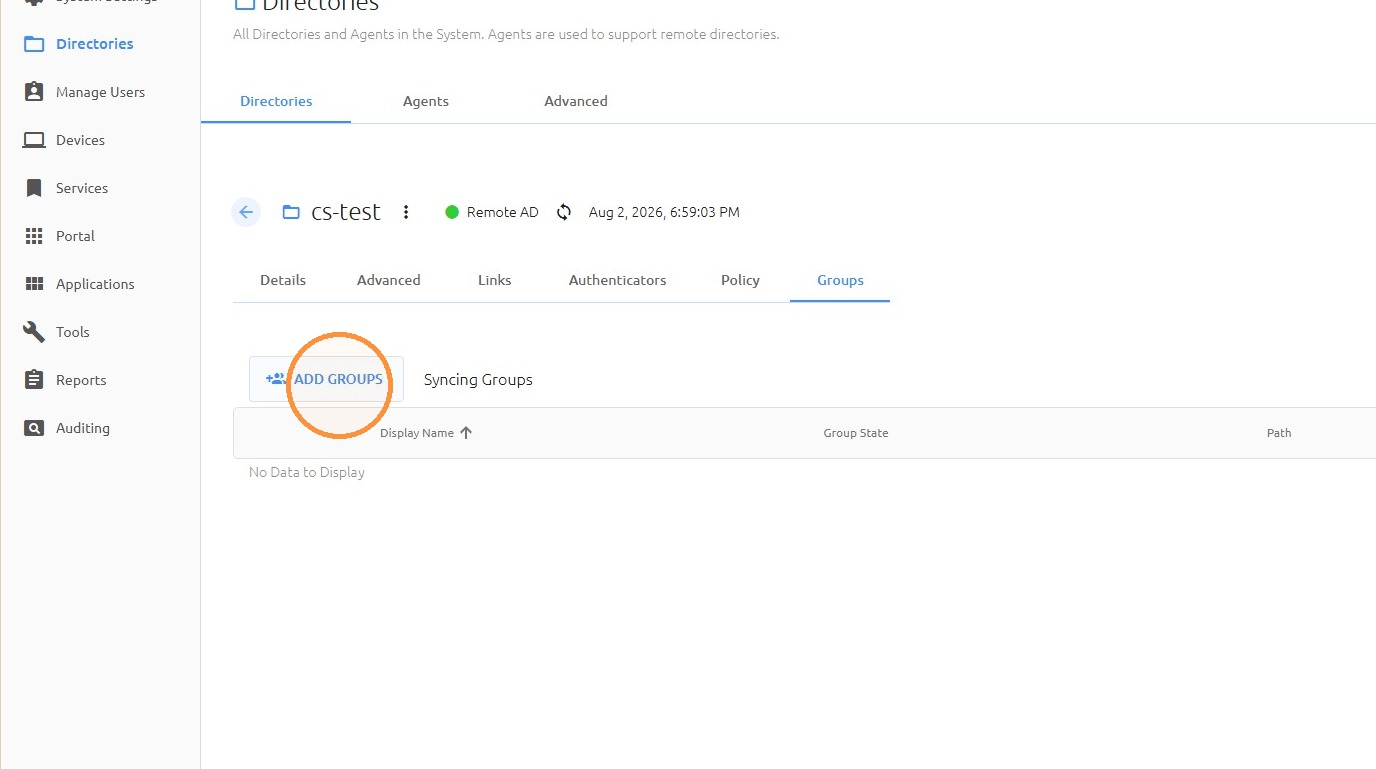Screen dimensions: 1376x769
Task: Switch to the Agents tab
Action: pos(426,101)
